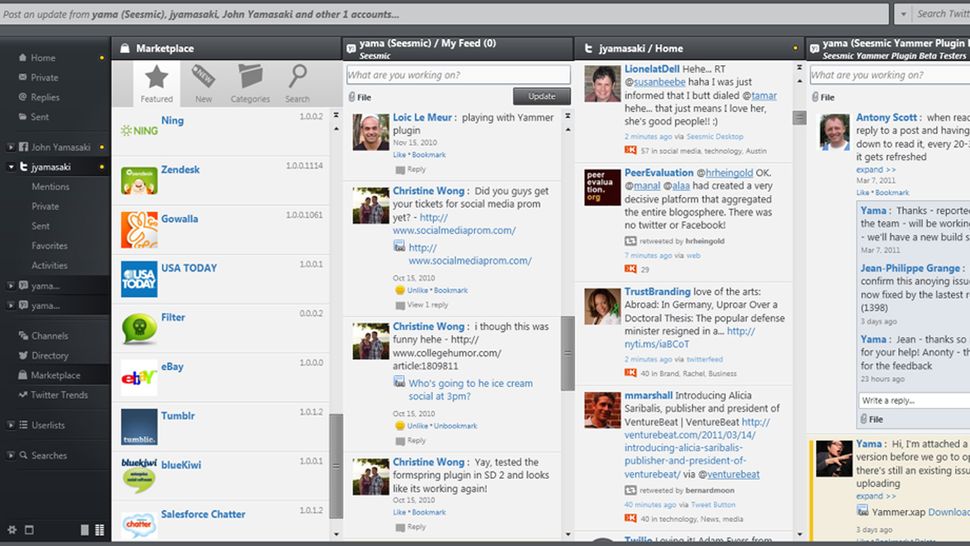The image size is (970, 546).
Task: Switch to multi-column view icon
Action: tap(100, 530)
